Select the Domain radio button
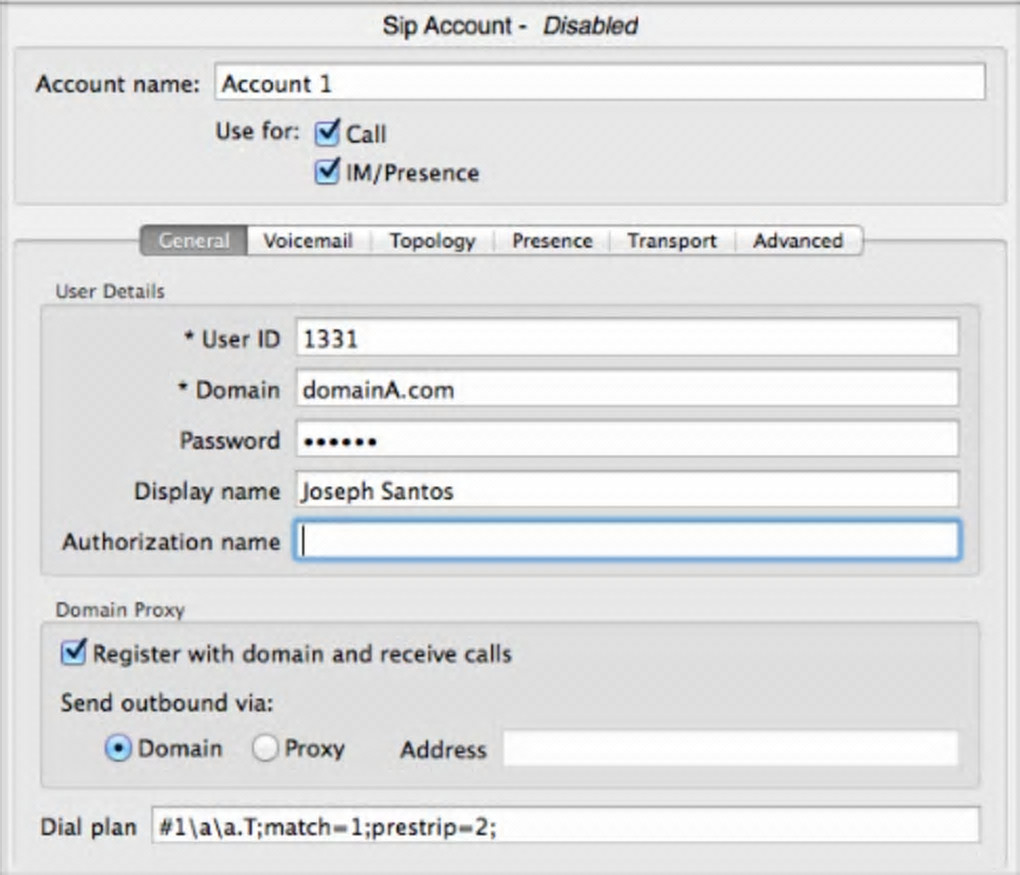 [118, 749]
